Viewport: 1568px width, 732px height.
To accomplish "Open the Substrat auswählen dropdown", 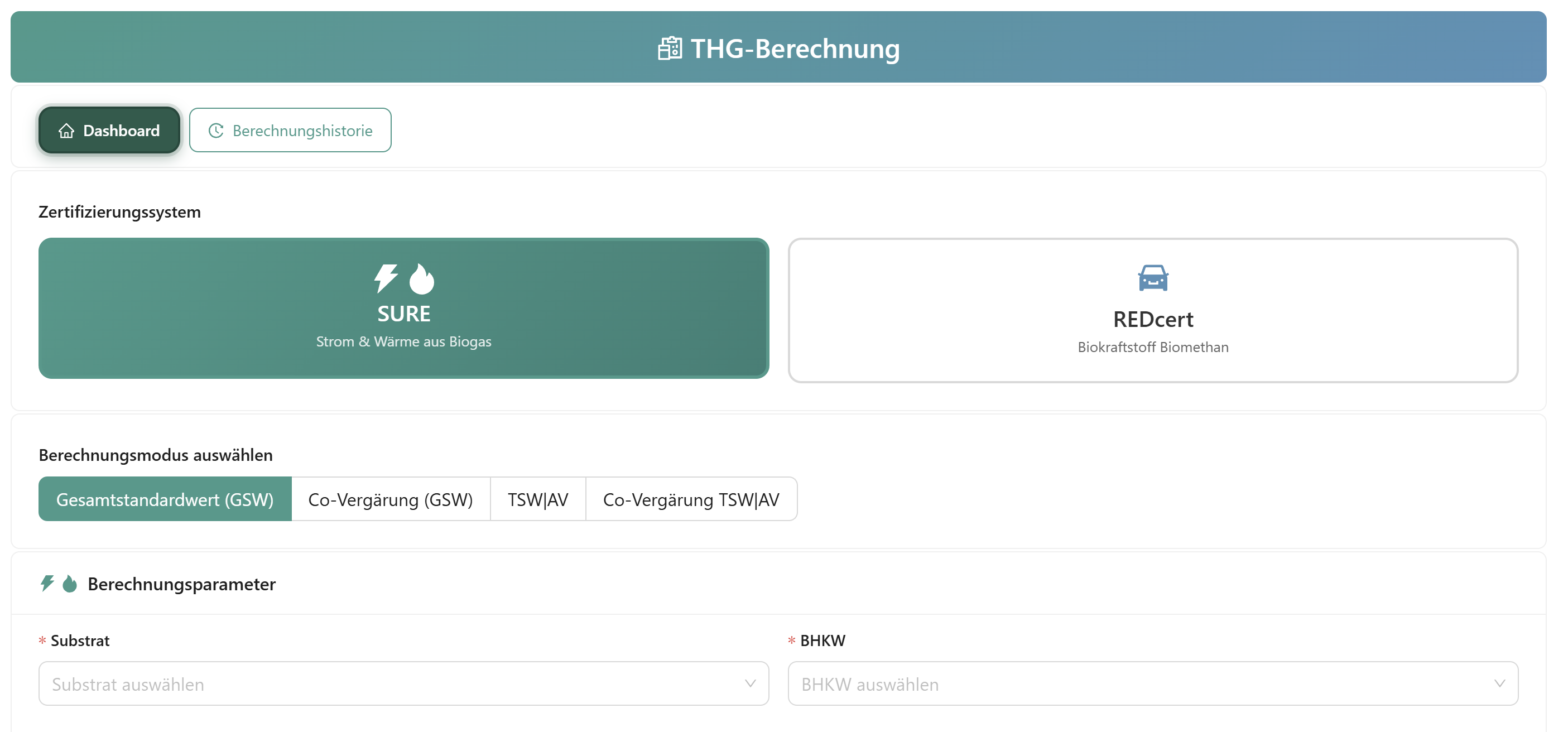I will 389,684.
